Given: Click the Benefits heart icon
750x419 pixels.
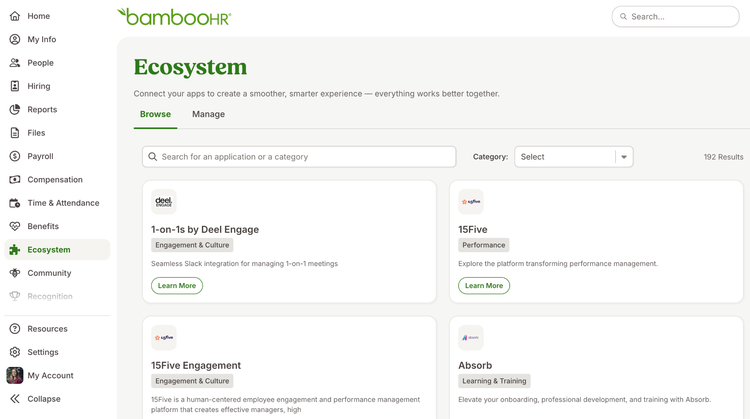Looking at the screenshot, I should point(15,226).
